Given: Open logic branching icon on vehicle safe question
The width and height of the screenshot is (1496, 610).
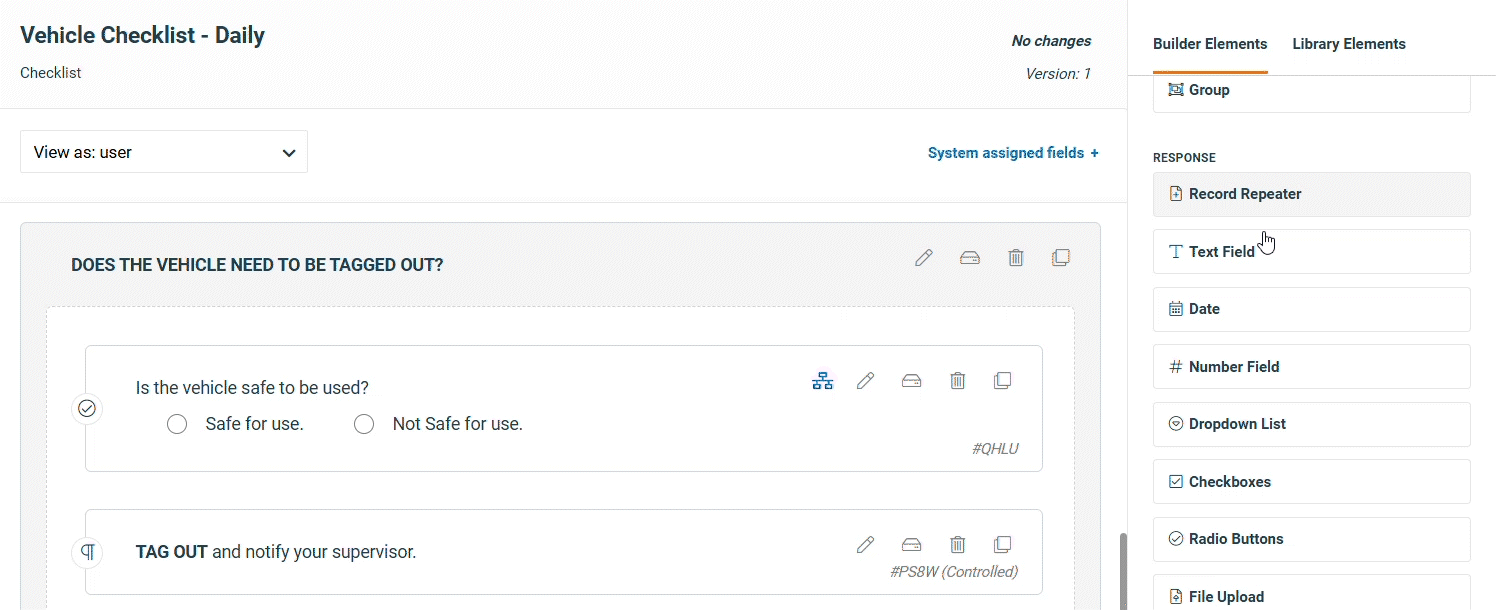Looking at the screenshot, I should point(823,381).
